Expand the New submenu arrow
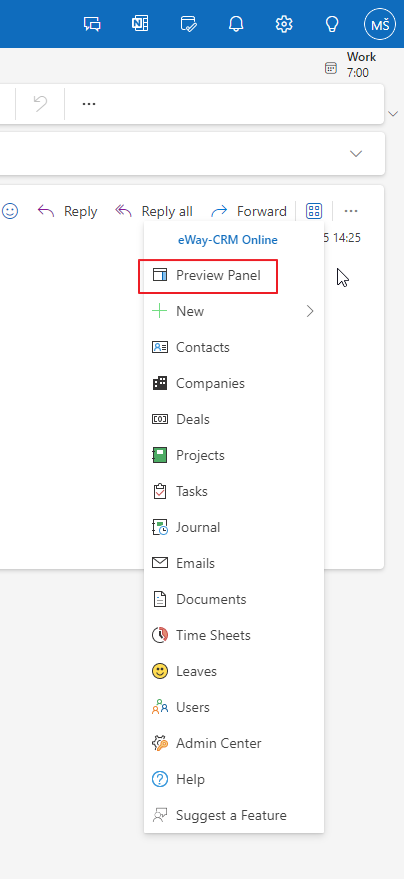This screenshot has width=404, height=879. tap(310, 311)
